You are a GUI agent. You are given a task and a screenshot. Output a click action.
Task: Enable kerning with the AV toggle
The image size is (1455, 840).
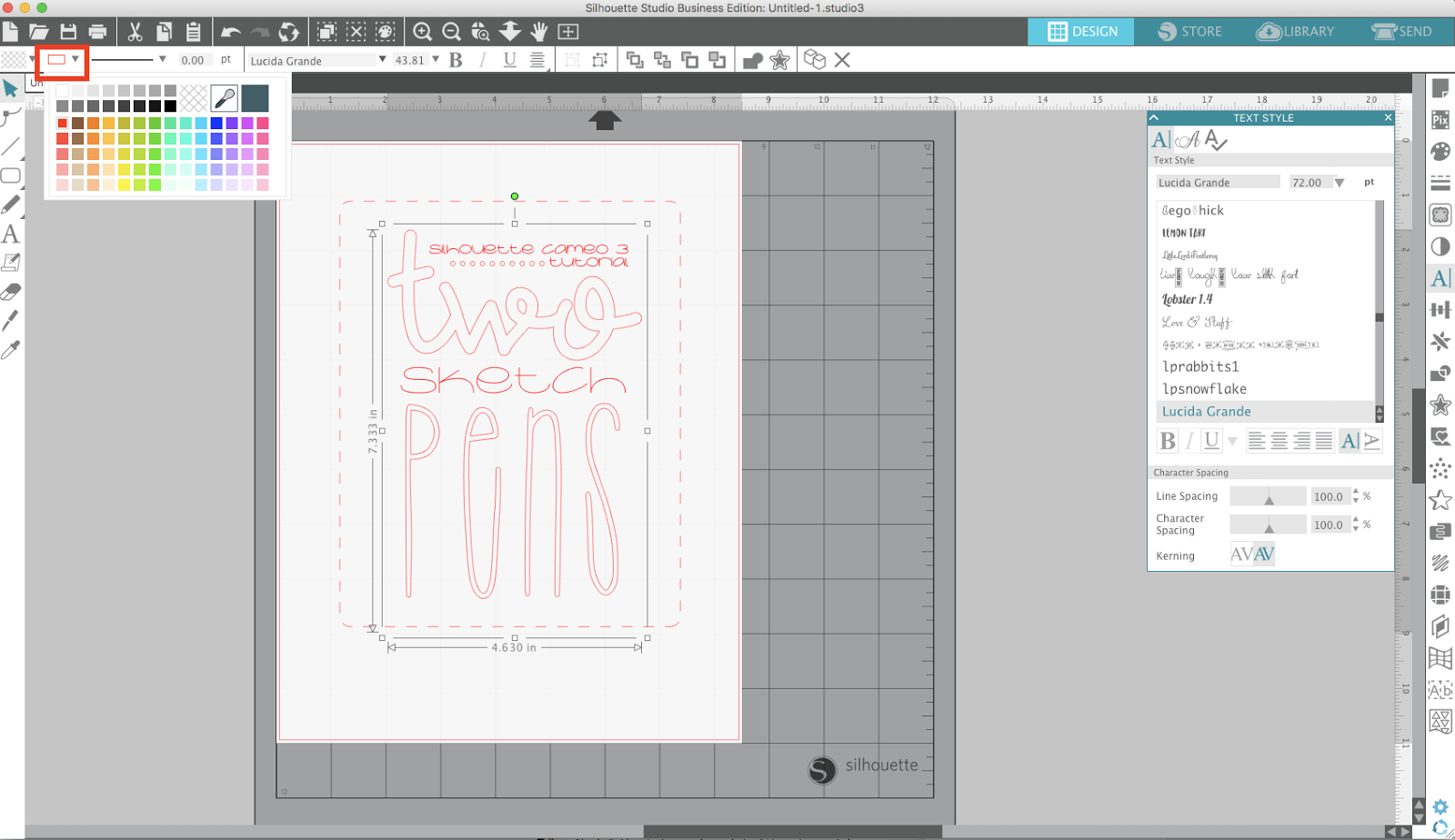(x=1264, y=554)
